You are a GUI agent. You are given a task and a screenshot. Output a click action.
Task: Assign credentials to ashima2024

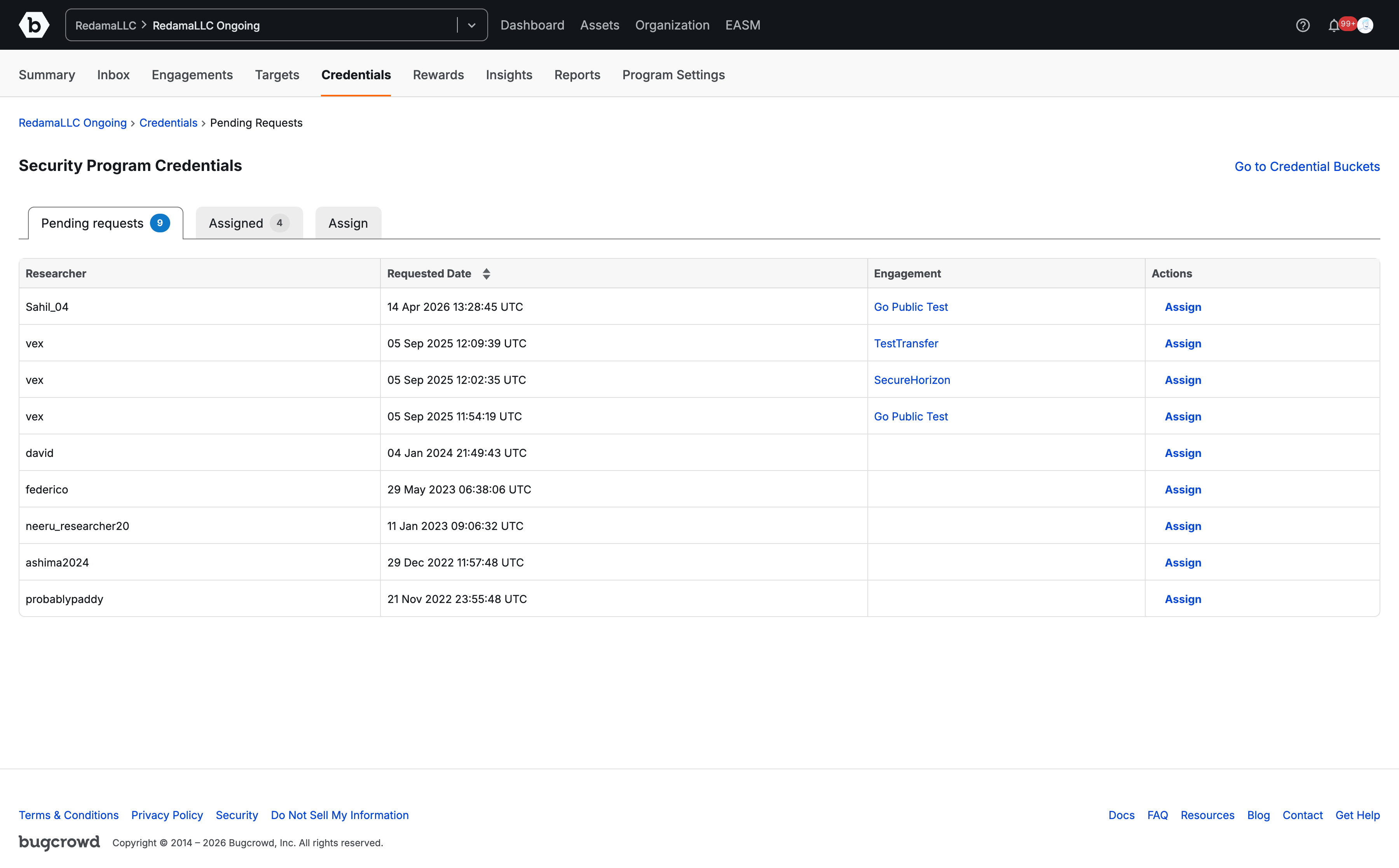click(1183, 563)
